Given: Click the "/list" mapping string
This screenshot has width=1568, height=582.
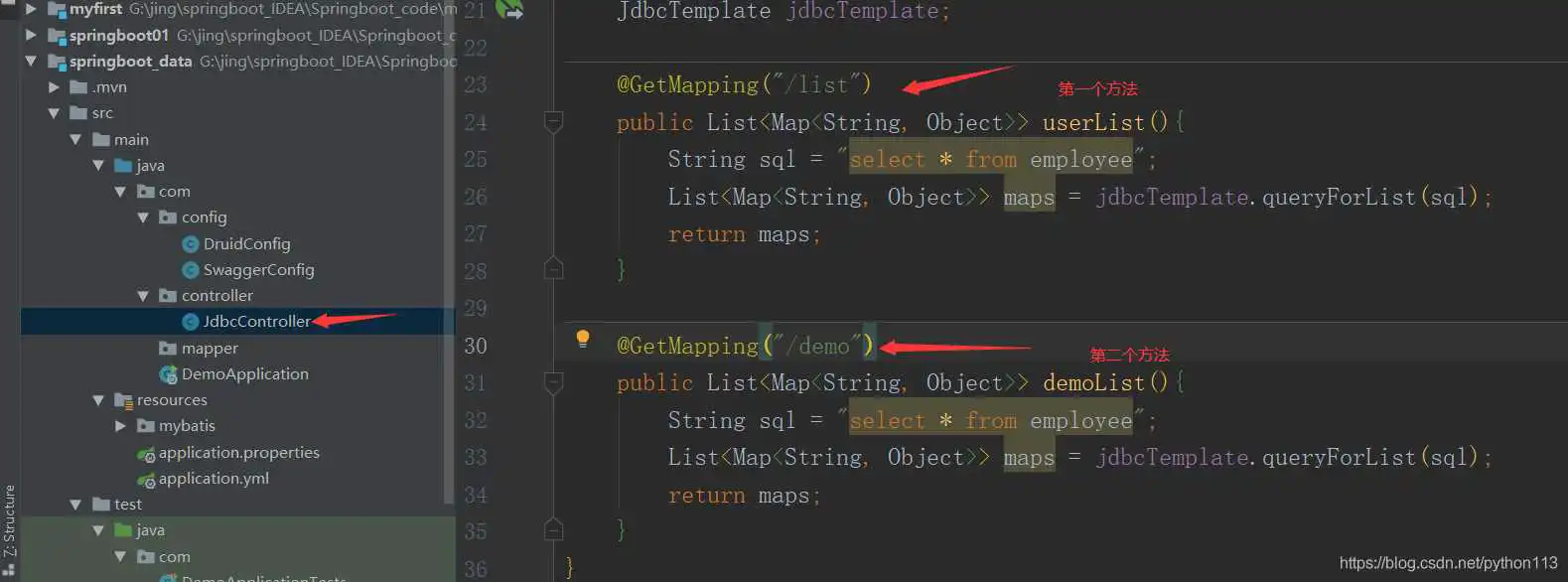Looking at the screenshot, I should 815,85.
